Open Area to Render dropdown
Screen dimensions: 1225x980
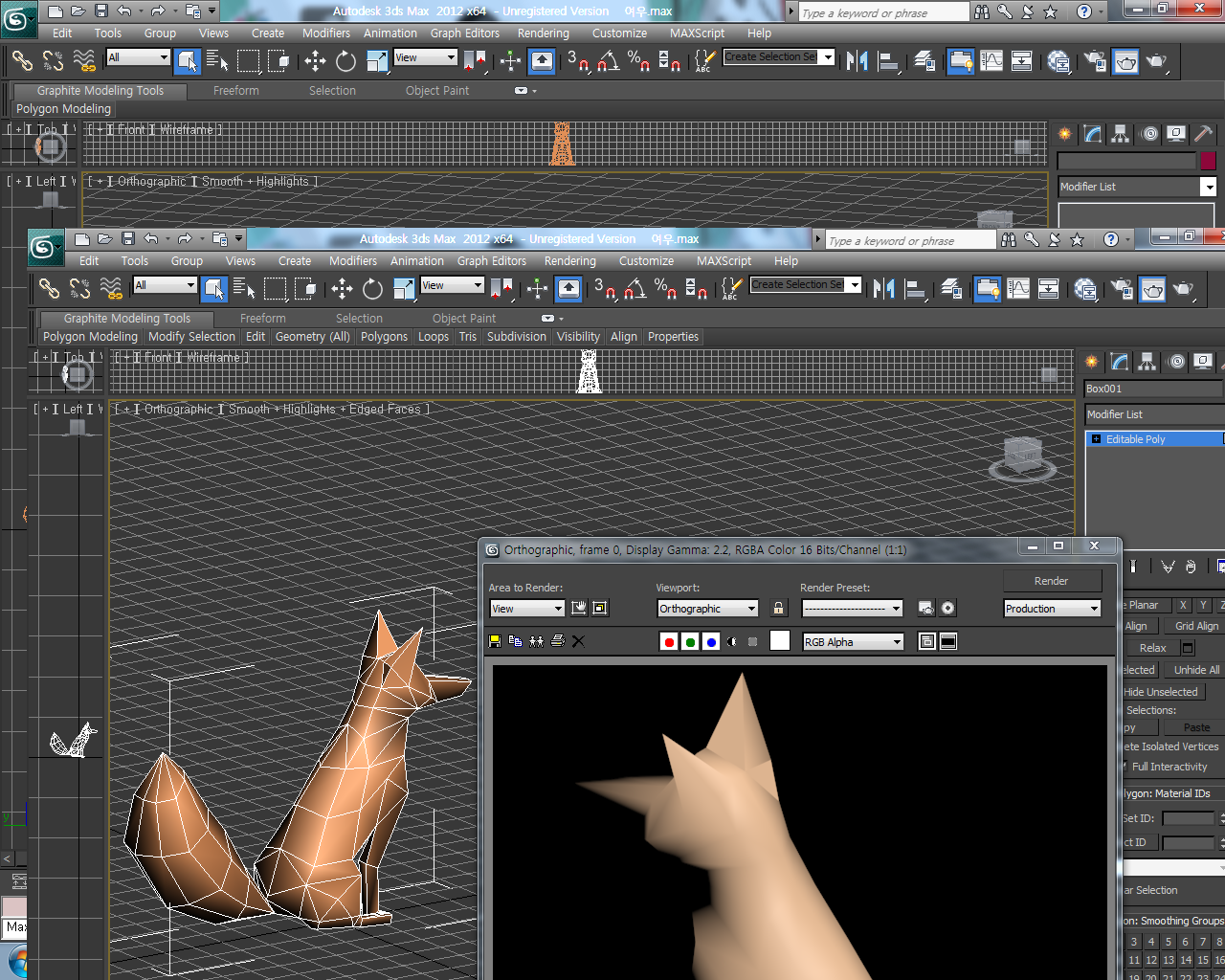pos(527,609)
